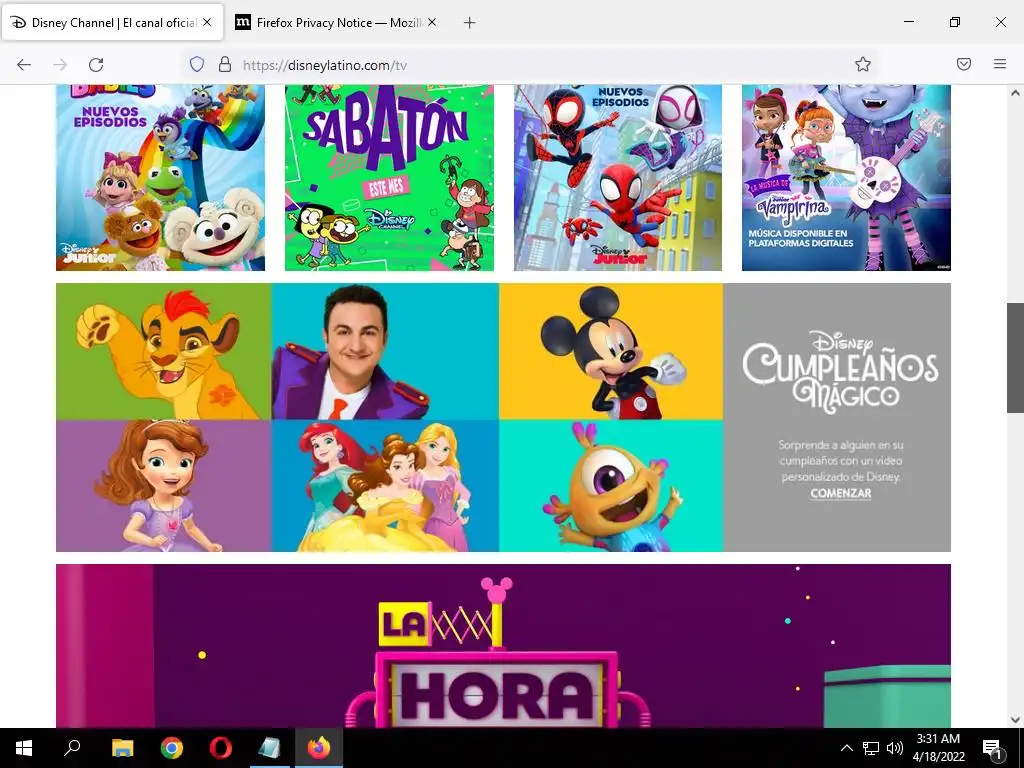This screenshot has width=1024, height=768.
Task: Close the Disney Channel tab
Action: click(x=207, y=22)
